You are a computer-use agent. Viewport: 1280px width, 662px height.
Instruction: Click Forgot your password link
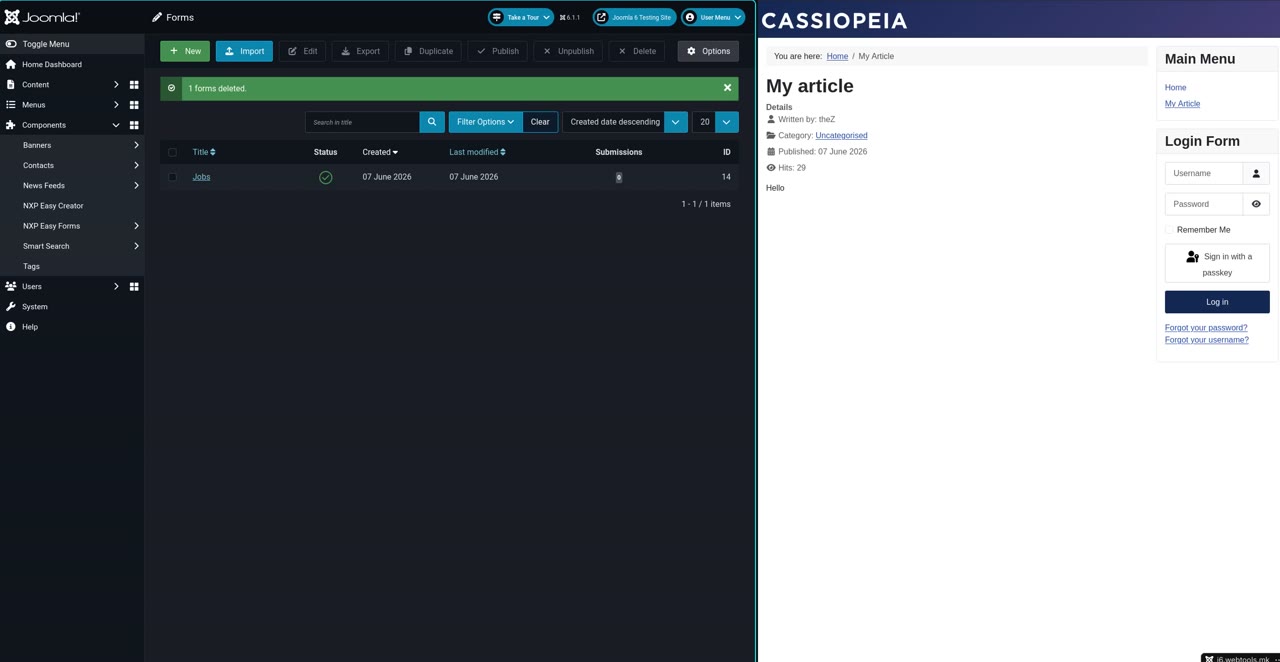click(x=1206, y=328)
